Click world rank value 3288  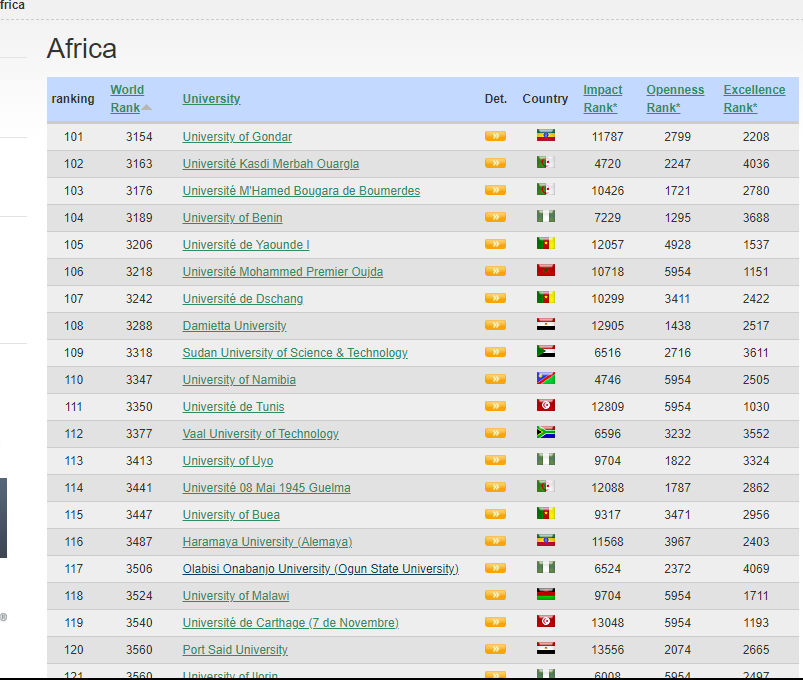pyautogui.click(x=139, y=326)
